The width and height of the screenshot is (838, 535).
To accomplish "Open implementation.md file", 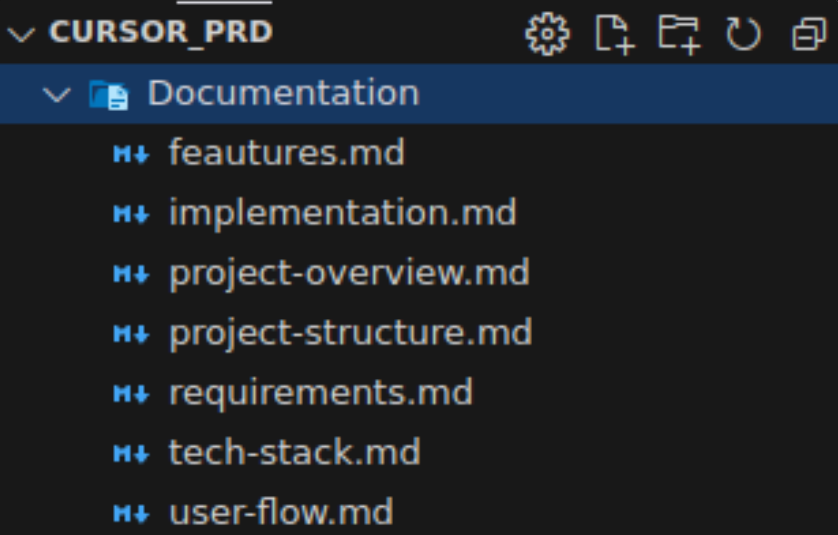I will pyautogui.click(x=342, y=213).
